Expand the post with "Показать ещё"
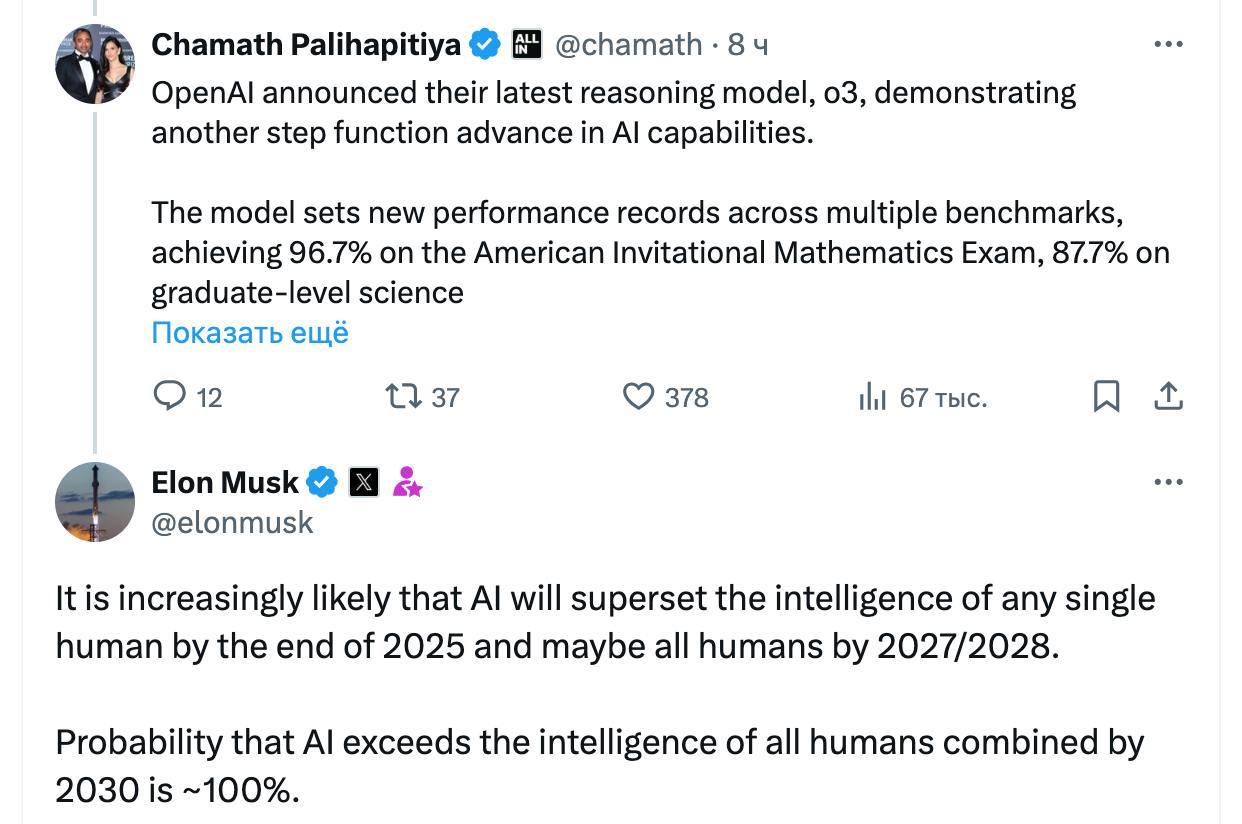1242x824 pixels. click(250, 332)
